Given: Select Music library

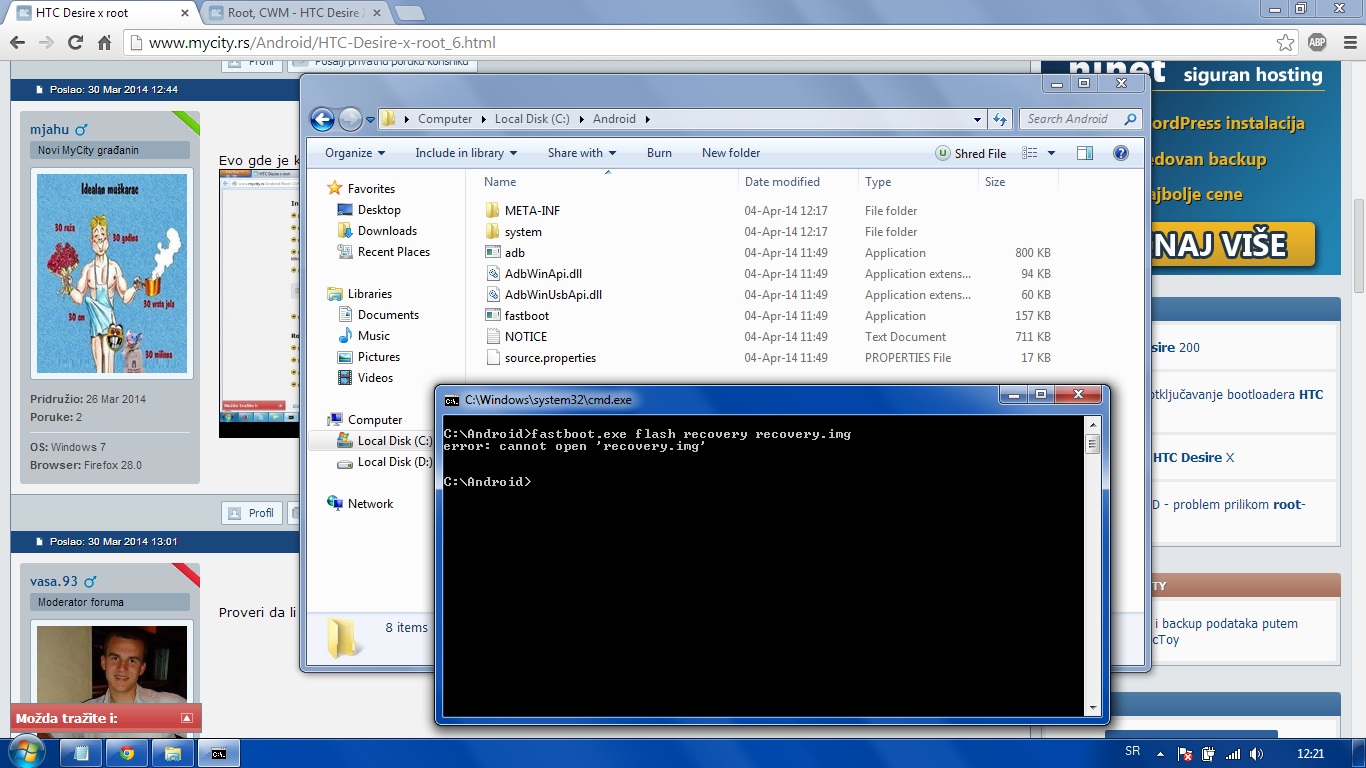Looking at the screenshot, I should coord(363,336).
